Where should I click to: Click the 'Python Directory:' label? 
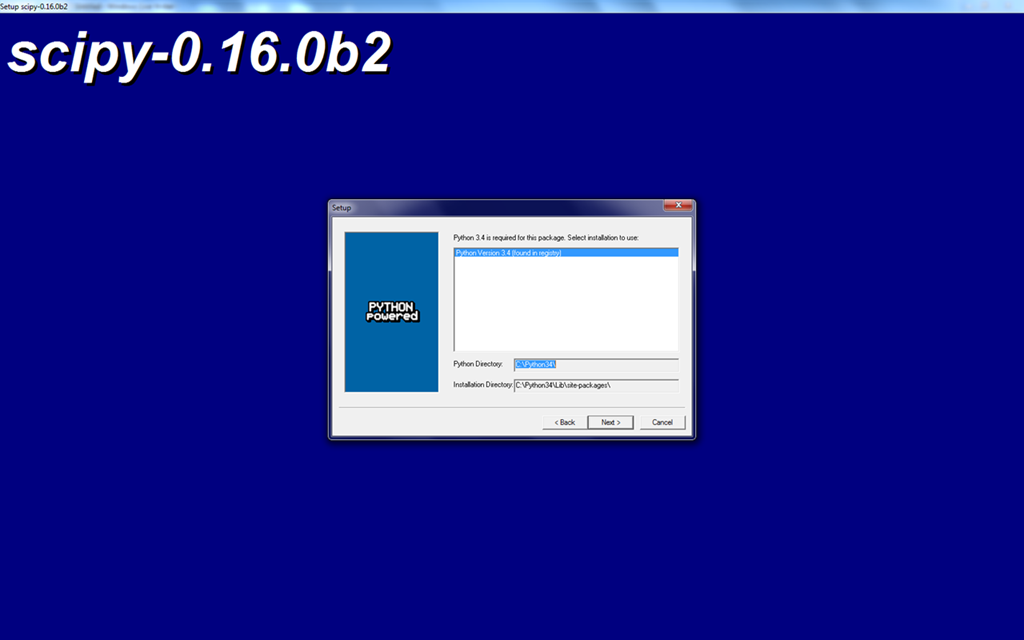pyautogui.click(x=478, y=364)
